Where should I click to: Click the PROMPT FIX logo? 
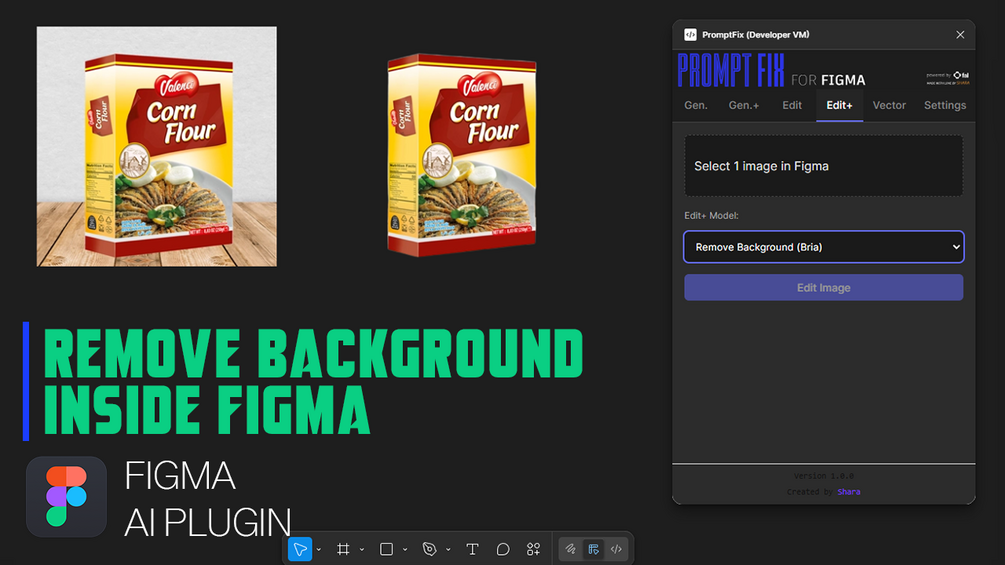click(731, 70)
